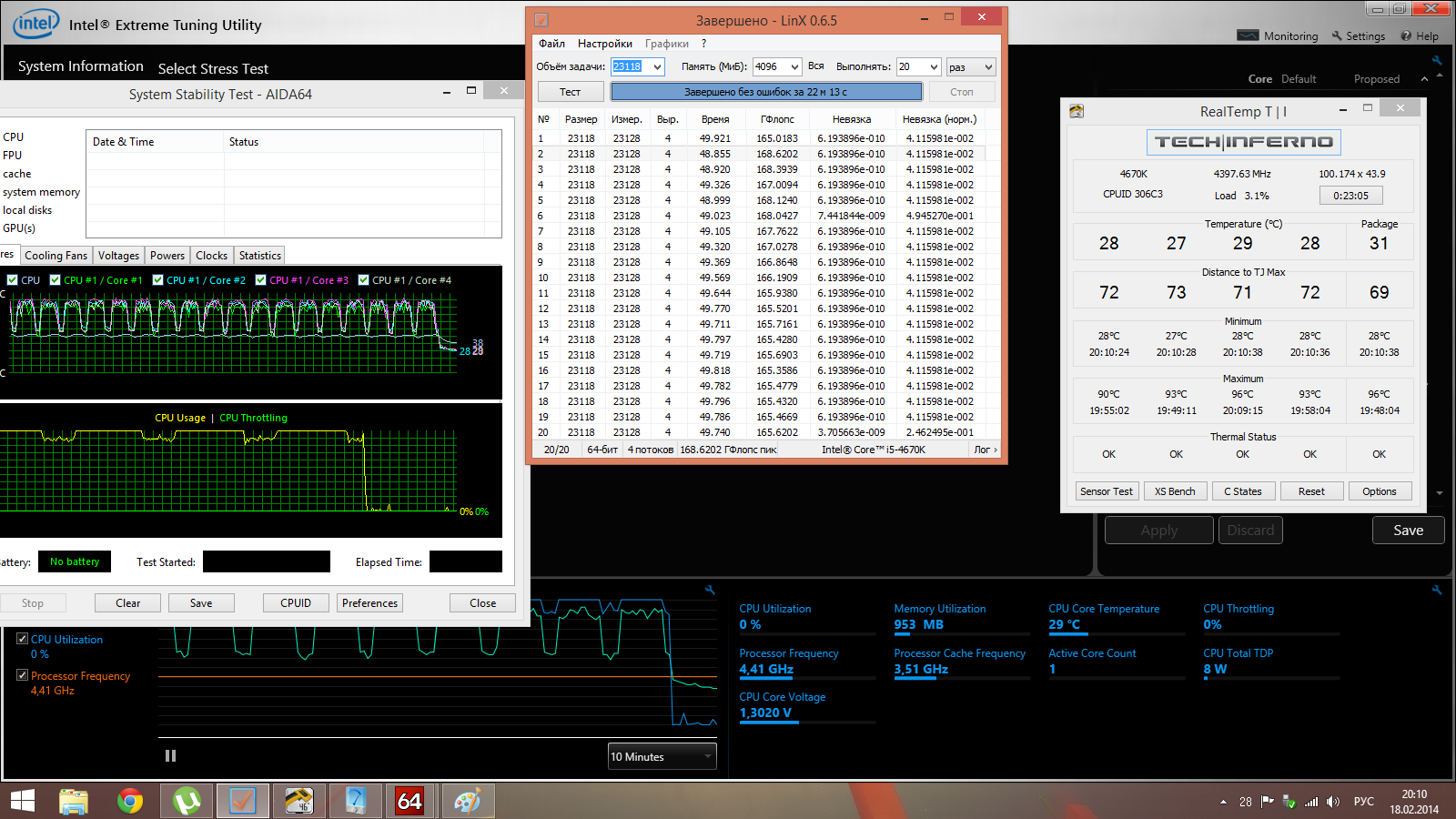The image size is (1456, 819).
Task: Open the ? help menu in LinX
Action: pos(703,44)
